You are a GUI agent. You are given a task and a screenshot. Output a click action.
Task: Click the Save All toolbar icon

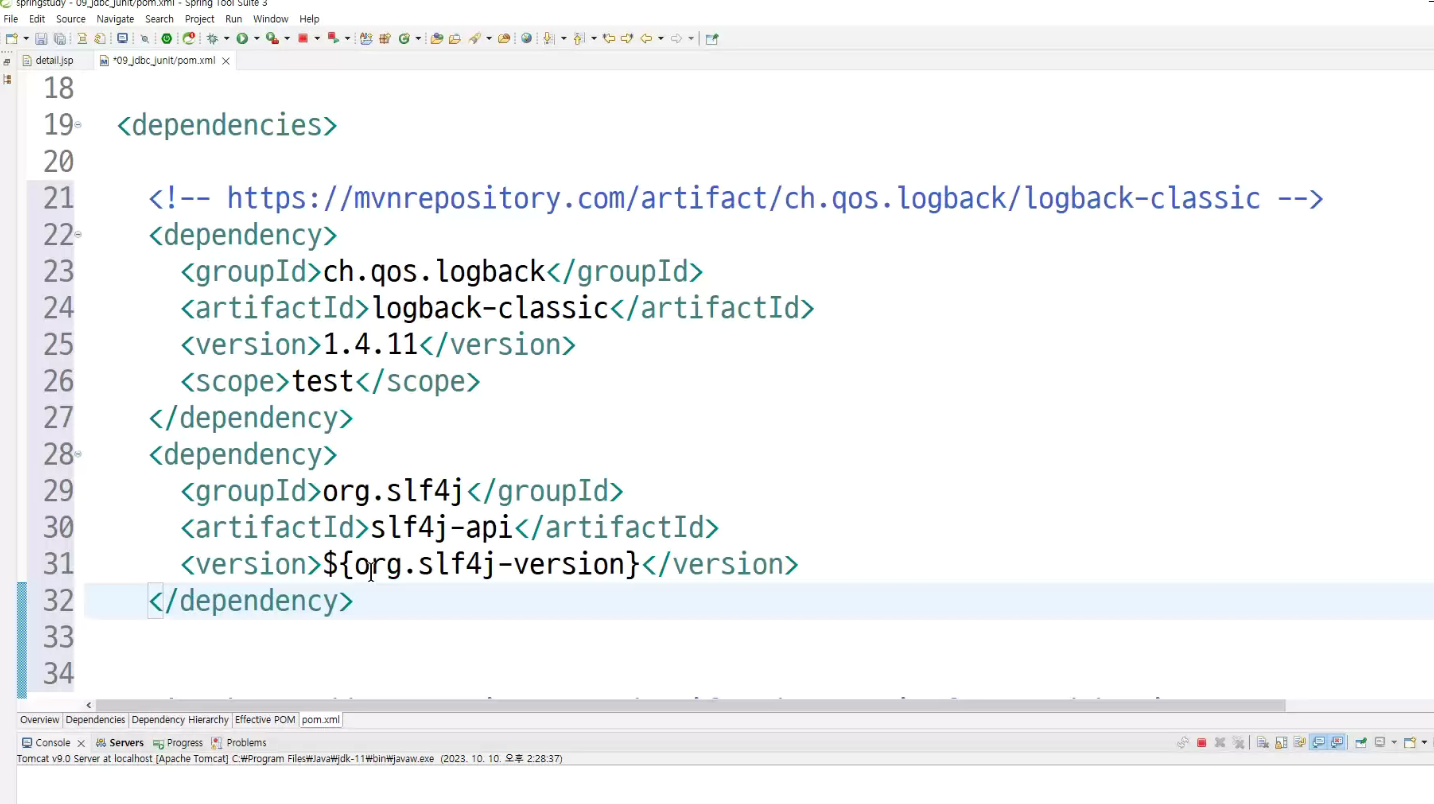click(x=60, y=38)
